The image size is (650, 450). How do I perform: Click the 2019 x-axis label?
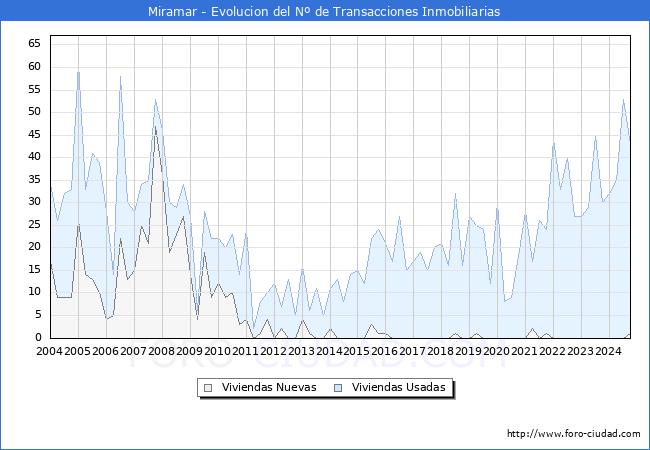click(469, 351)
